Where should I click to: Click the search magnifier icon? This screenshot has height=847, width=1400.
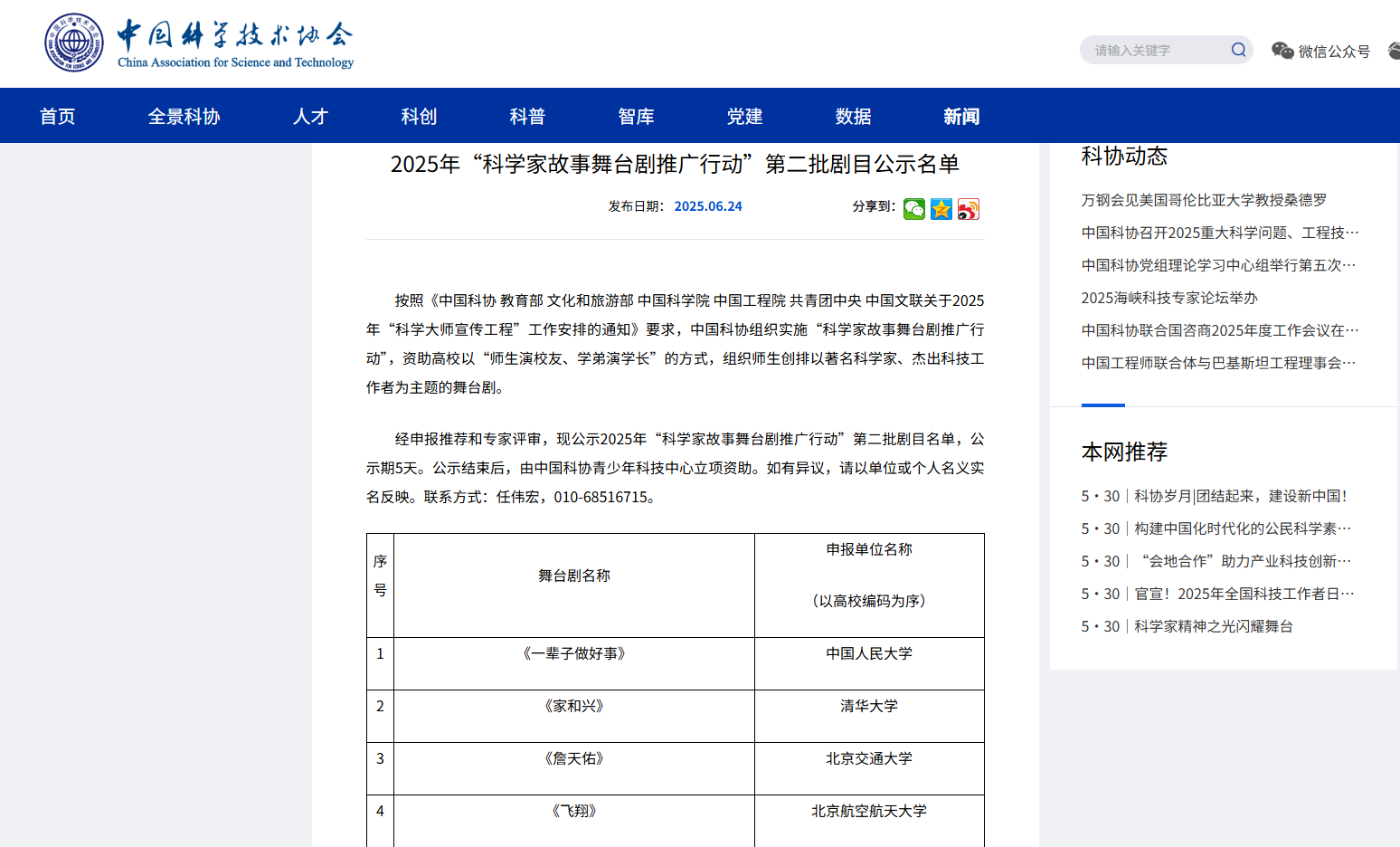1238,50
